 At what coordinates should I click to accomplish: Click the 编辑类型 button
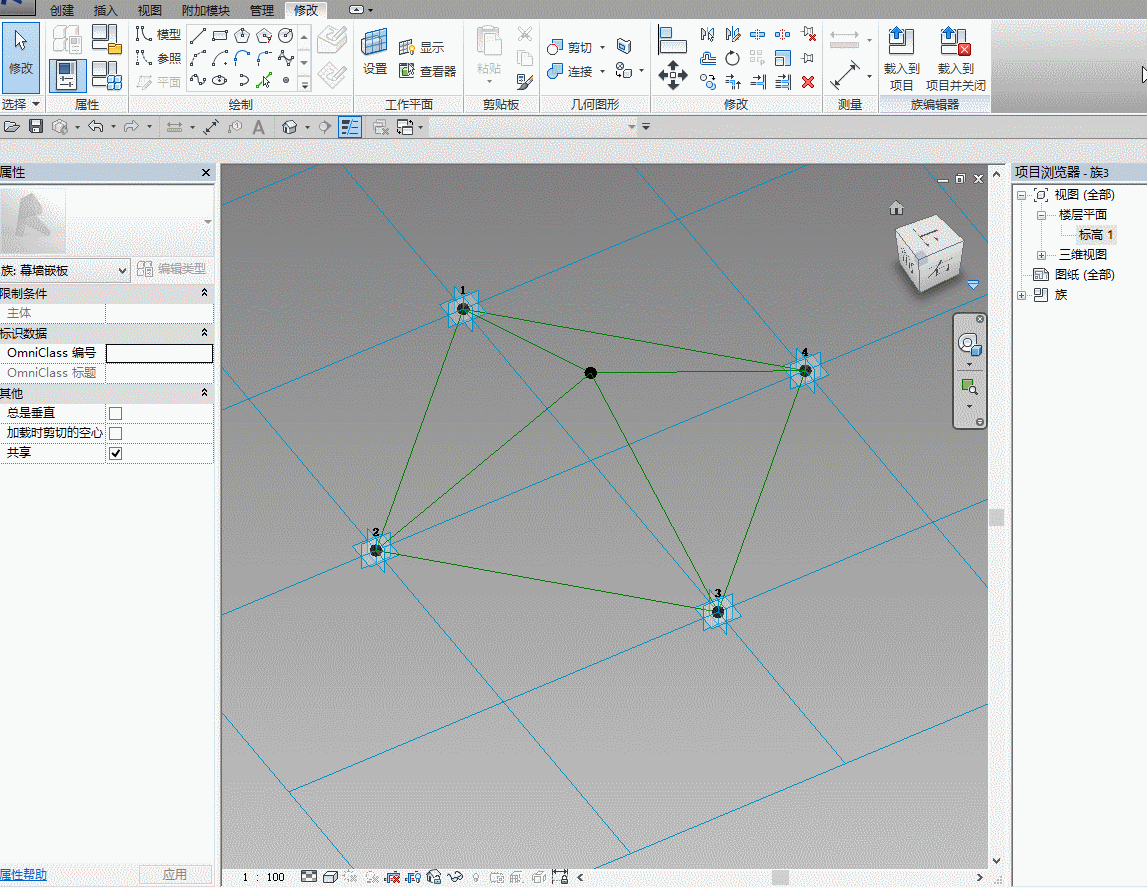(x=172, y=269)
